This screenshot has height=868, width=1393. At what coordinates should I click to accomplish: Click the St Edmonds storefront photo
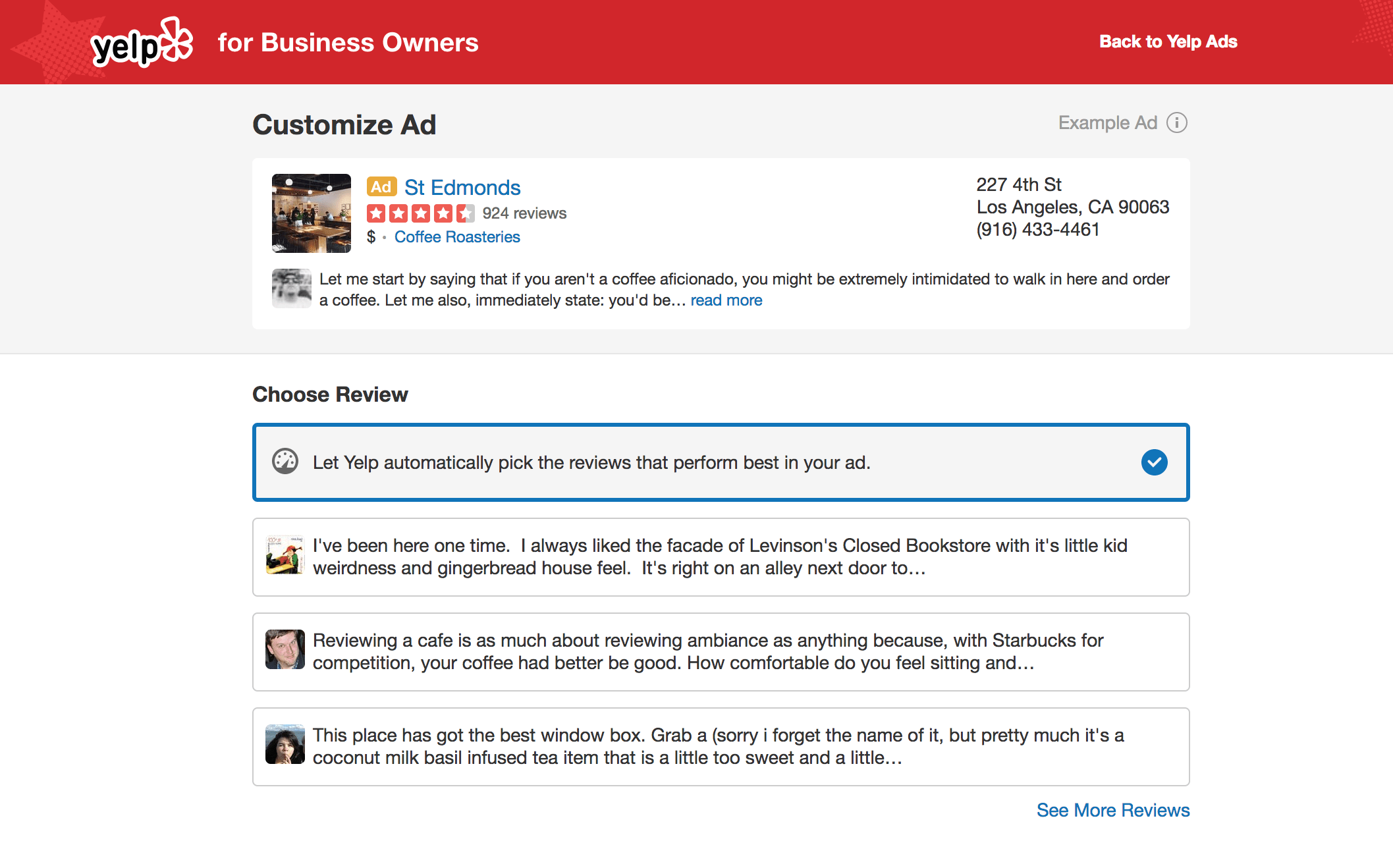[x=311, y=213]
